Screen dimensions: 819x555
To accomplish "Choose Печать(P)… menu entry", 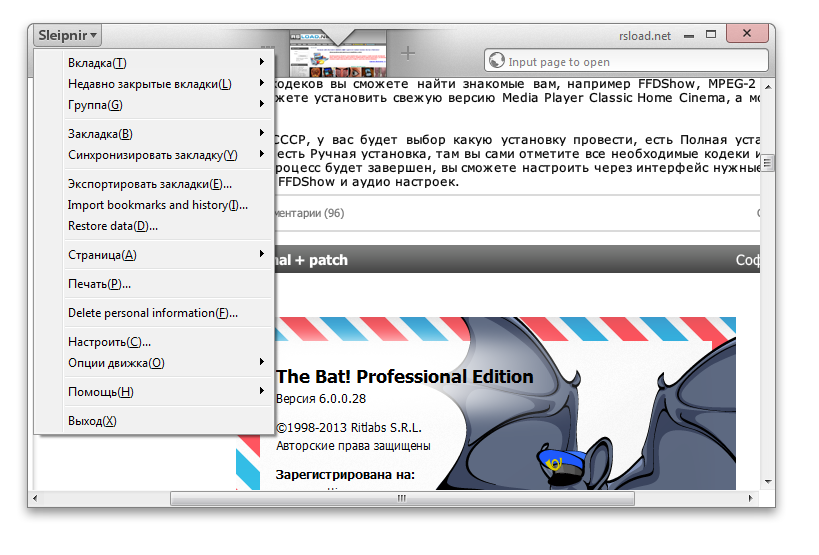I will 155,284.
